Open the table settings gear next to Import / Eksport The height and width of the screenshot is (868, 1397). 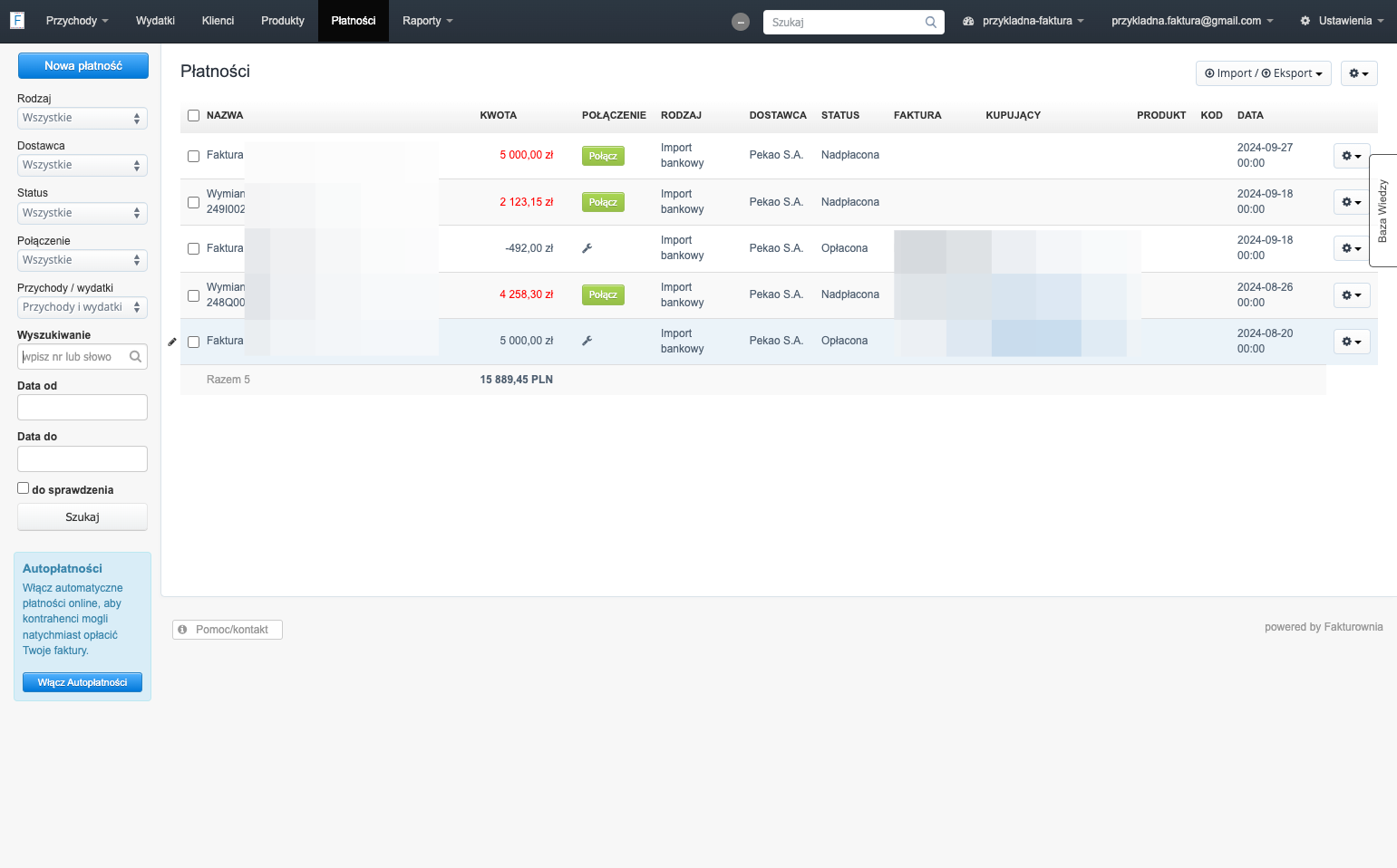tap(1359, 73)
